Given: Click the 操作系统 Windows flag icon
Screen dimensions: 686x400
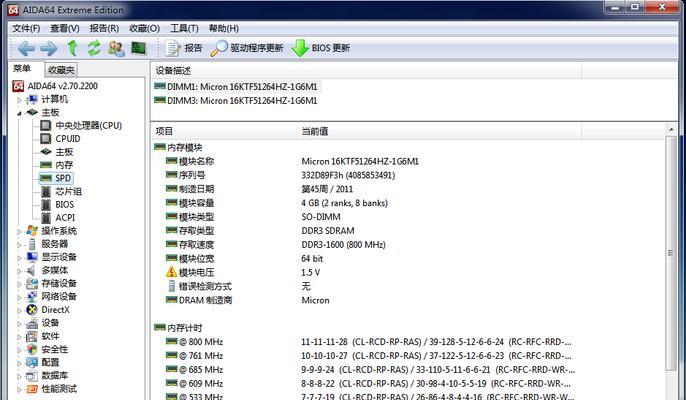Looking at the screenshot, I should pos(32,231).
